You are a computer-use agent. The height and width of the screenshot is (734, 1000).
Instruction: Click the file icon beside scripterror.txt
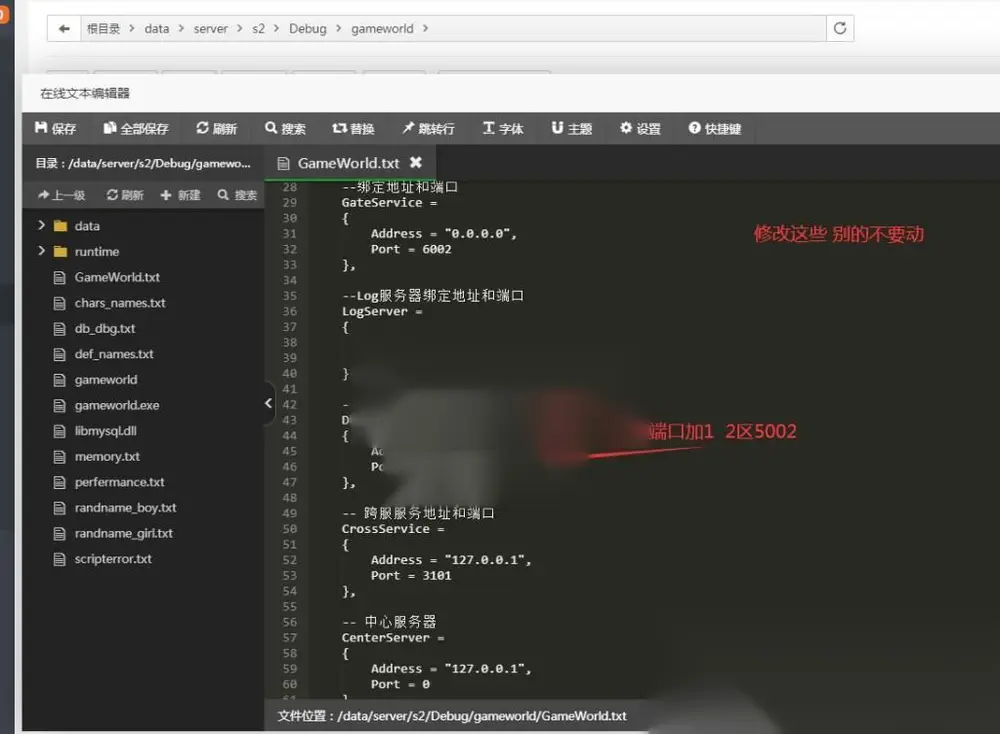point(59,559)
